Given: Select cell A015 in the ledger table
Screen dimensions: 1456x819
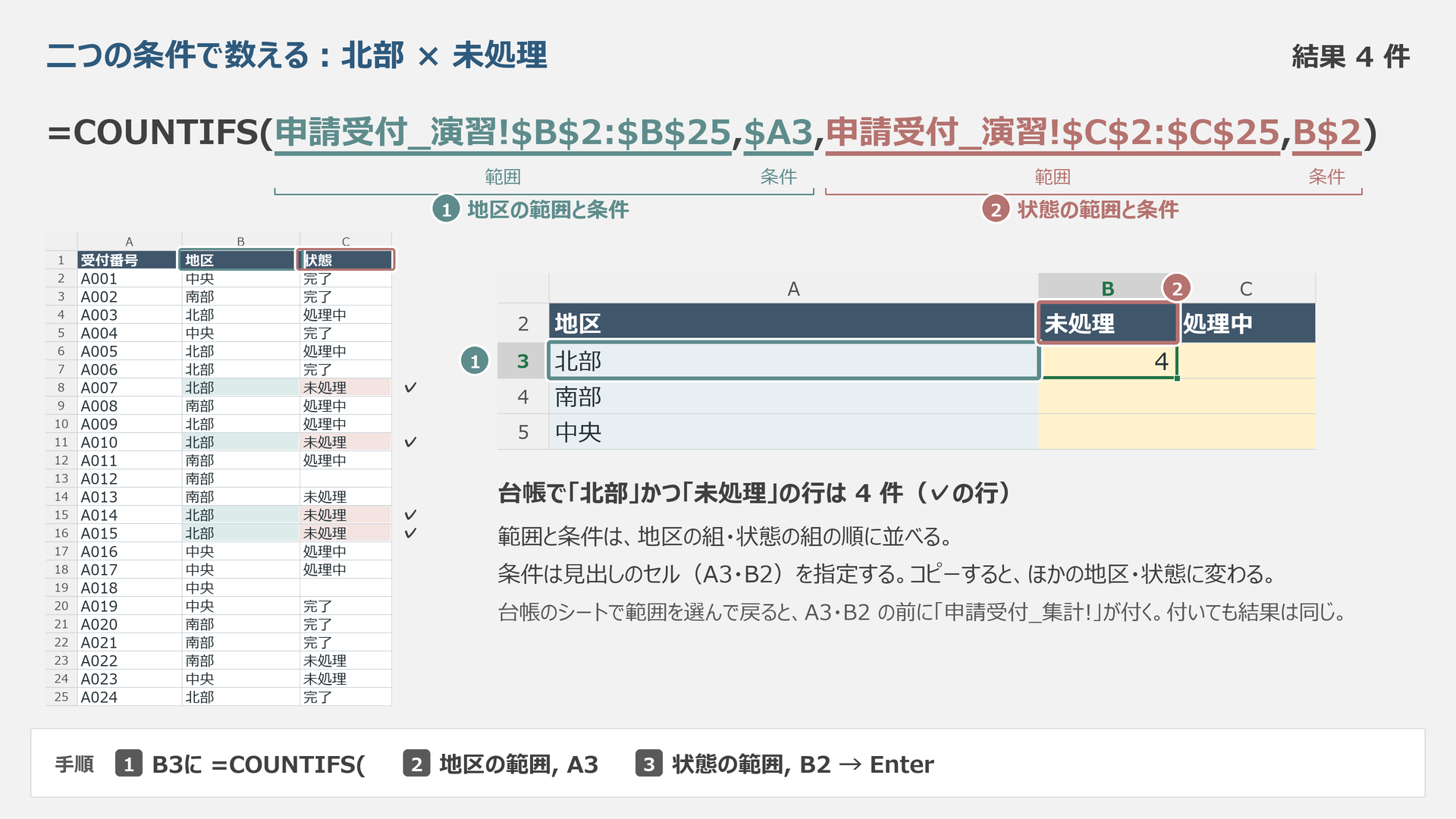Looking at the screenshot, I should pyautogui.click(x=129, y=533).
